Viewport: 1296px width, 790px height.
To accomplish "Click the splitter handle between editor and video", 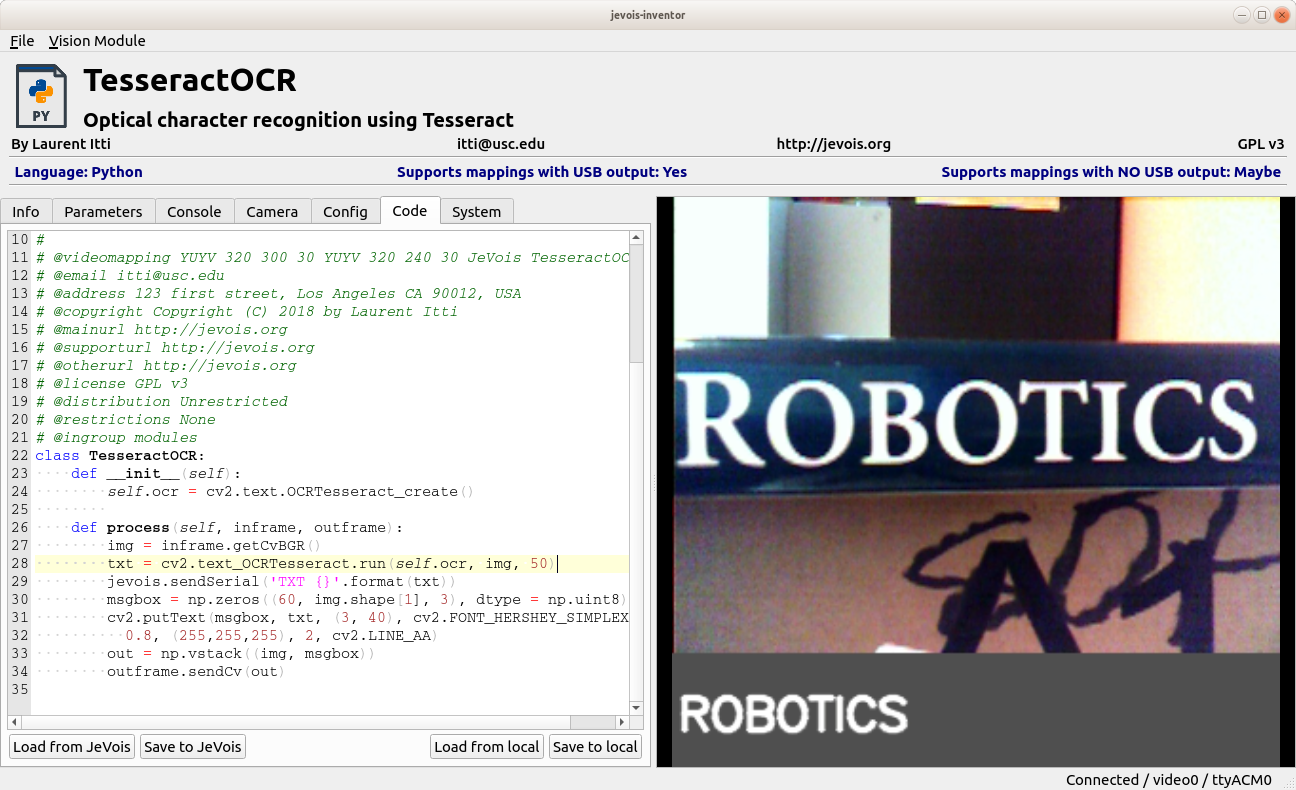I will point(654,482).
